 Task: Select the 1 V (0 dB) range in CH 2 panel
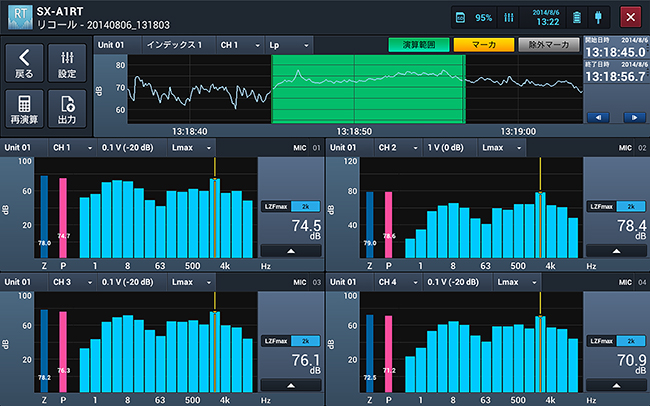pyautogui.click(x=449, y=148)
